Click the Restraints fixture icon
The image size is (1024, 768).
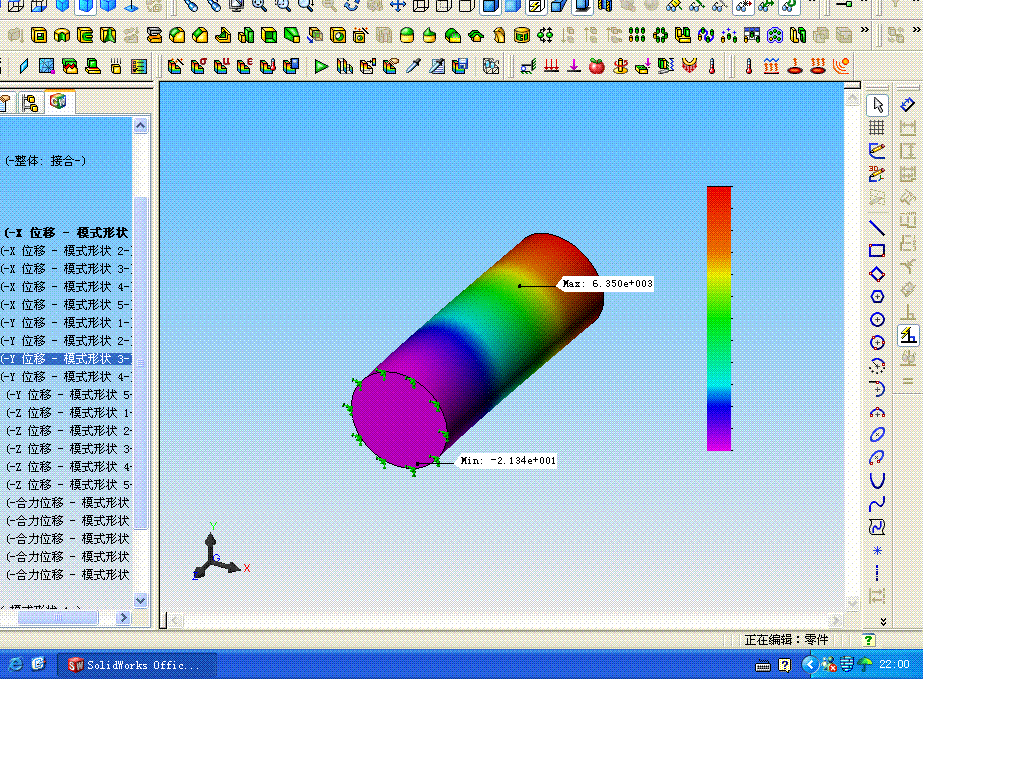(x=528, y=66)
